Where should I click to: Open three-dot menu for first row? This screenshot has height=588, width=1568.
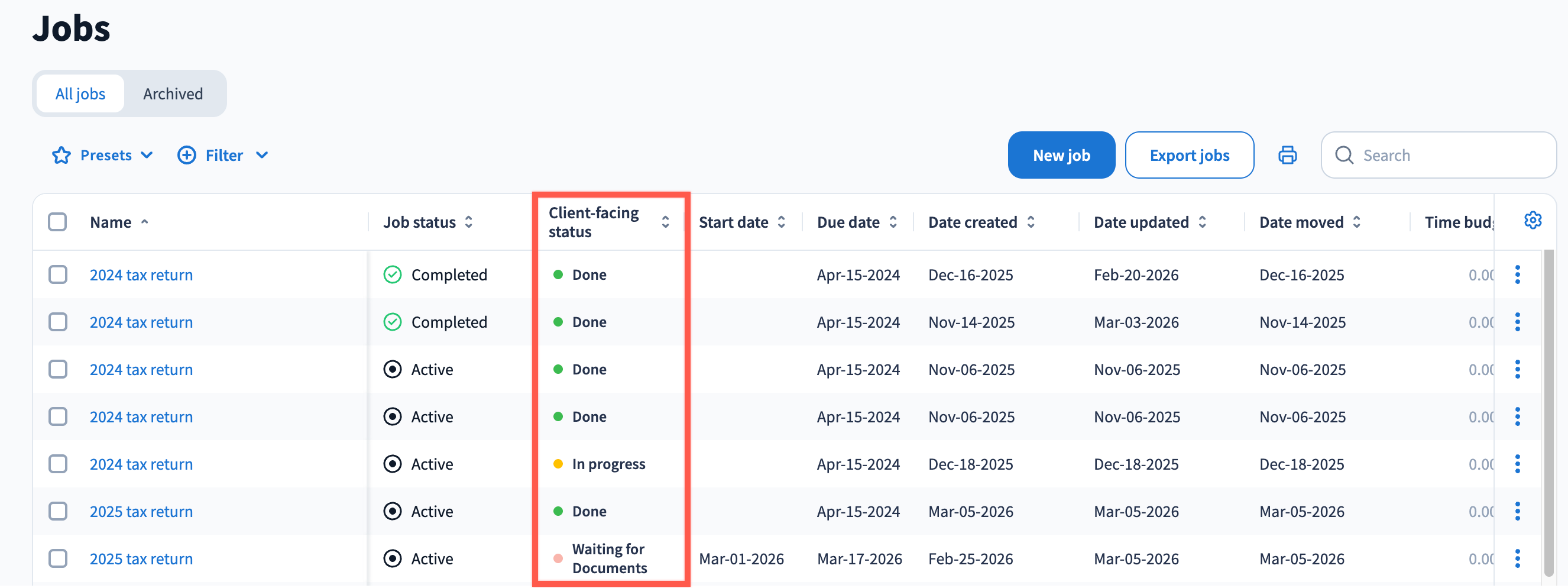[x=1517, y=274]
